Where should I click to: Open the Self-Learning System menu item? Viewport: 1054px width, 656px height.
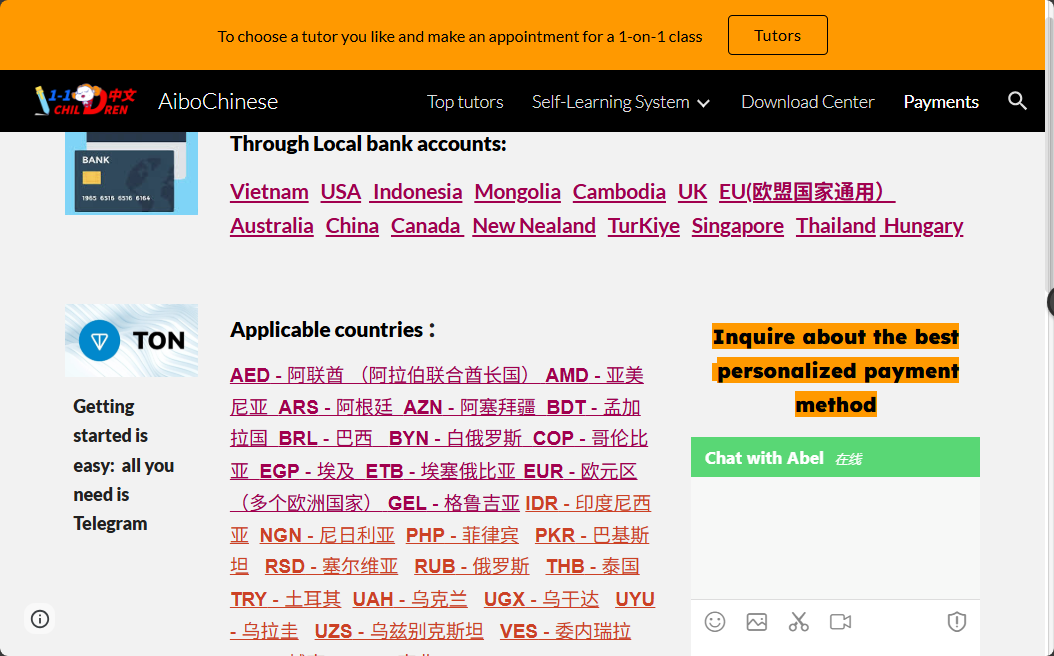tap(610, 101)
